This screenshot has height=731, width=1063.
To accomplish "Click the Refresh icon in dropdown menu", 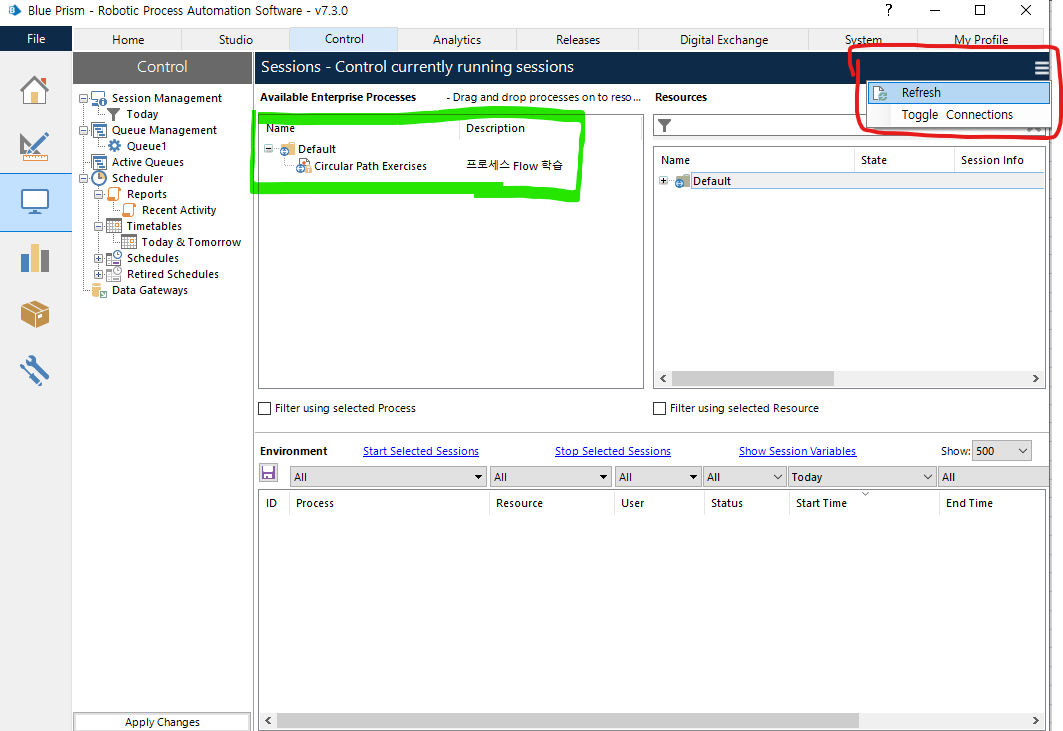I will tap(879, 93).
